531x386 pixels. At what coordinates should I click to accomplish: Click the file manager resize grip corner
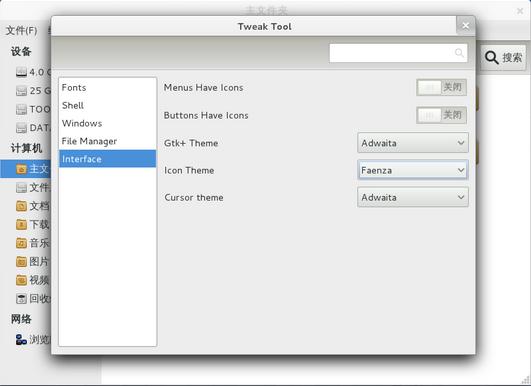click(x=526, y=381)
